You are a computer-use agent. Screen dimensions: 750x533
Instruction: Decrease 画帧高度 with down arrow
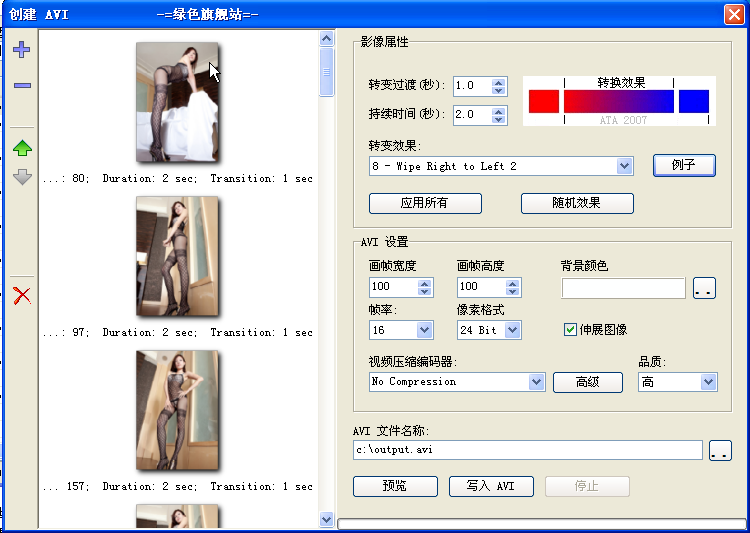[x=512, y=292]
